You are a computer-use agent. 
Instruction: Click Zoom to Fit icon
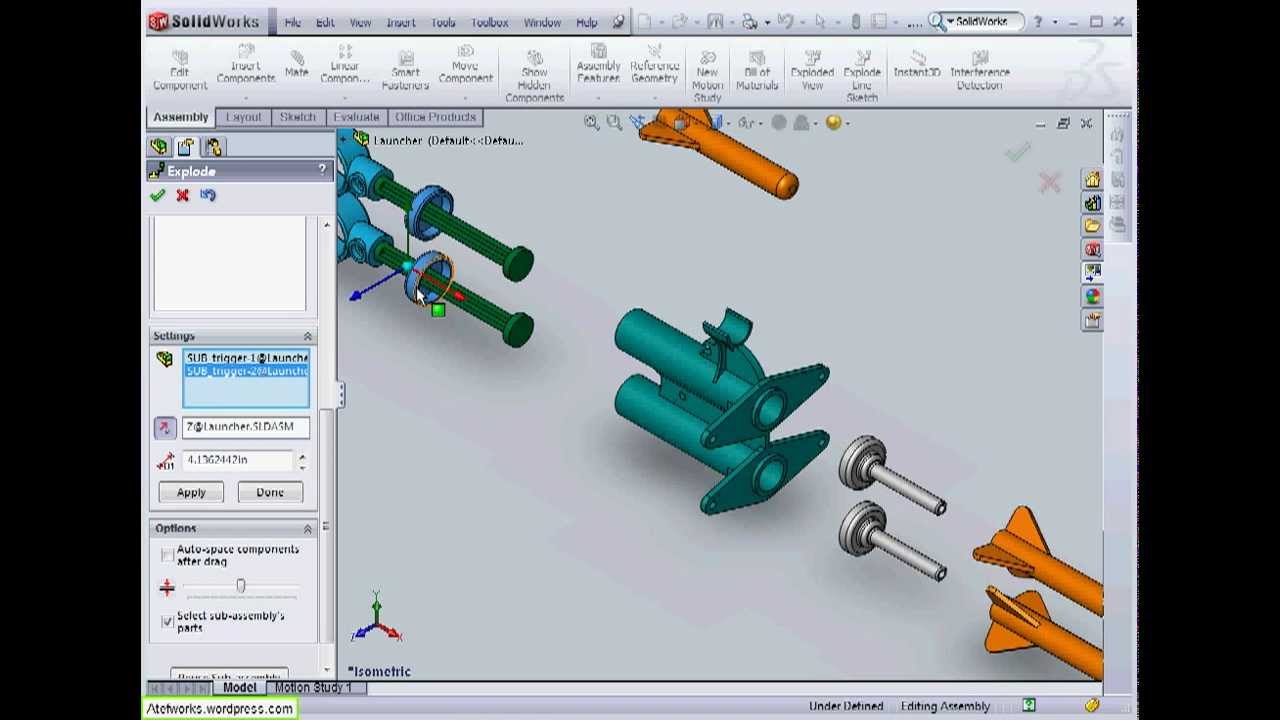click(x=591, y=123)
